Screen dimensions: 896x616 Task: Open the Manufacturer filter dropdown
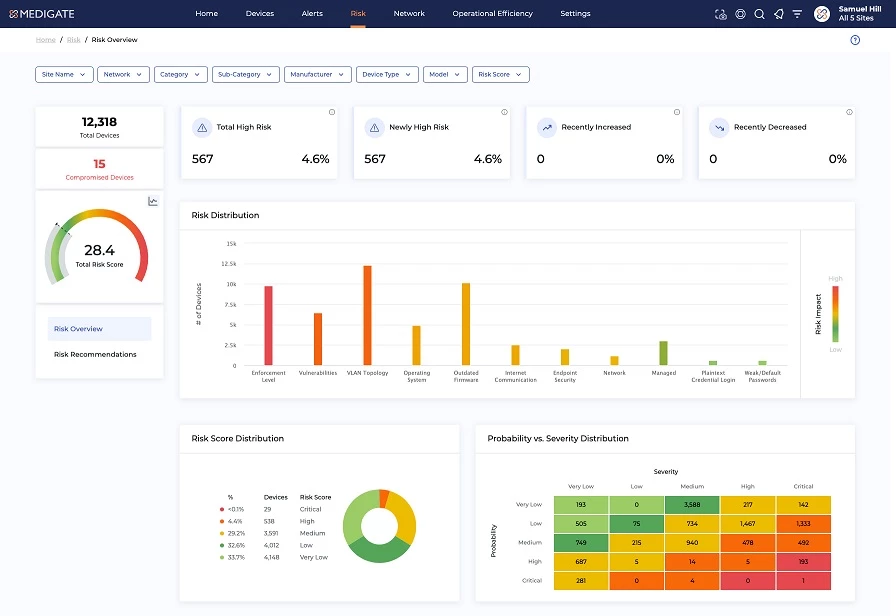point(318,74)
